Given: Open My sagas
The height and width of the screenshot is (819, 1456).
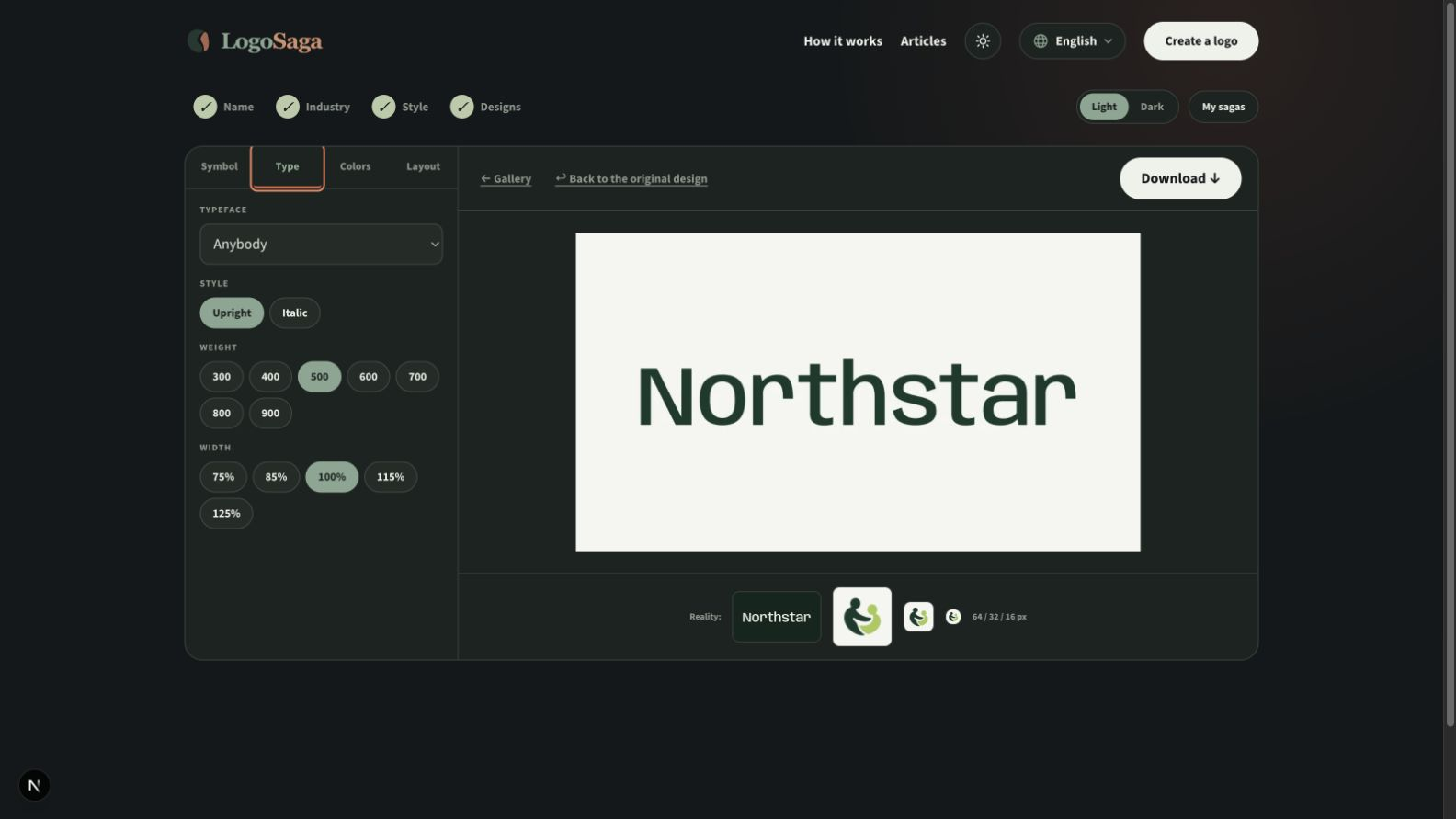Looking at the screenshot, I should [x=1223, y=107].
